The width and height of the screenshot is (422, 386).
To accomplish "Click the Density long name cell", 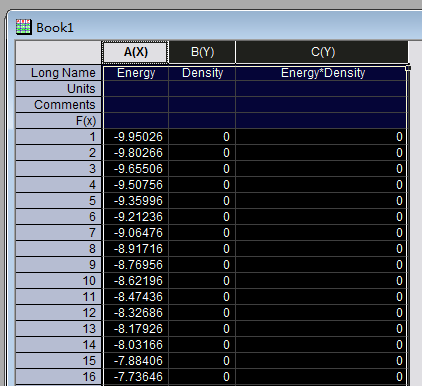I will [202, 73].
